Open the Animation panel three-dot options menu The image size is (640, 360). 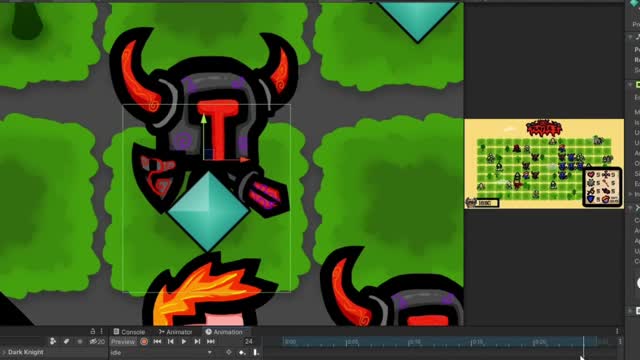[617, 331]
